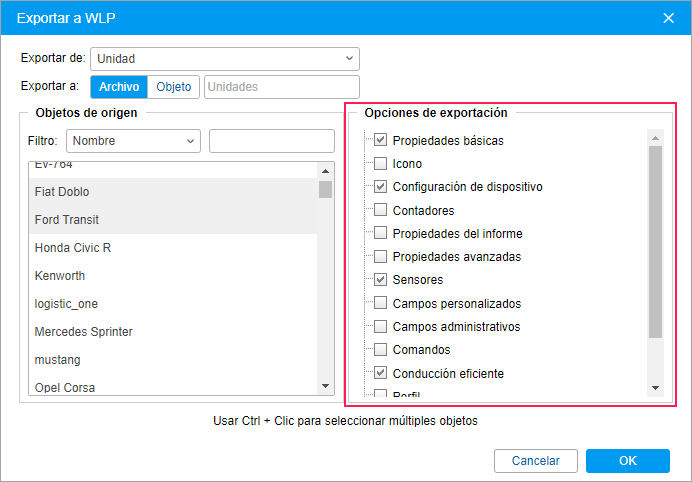Click the scroll-up arrow in the export options
692x482 pixels.
pos(655,138)
